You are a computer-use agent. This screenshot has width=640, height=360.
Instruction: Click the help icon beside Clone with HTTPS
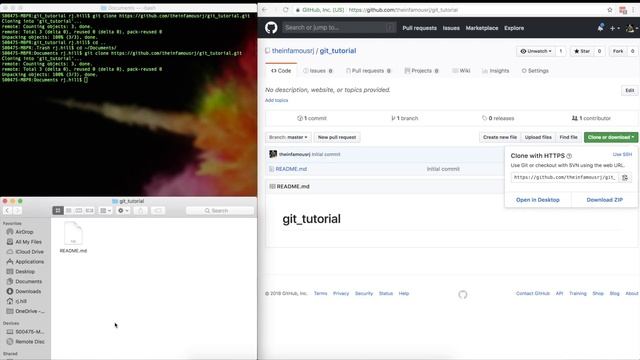point(569,156)
